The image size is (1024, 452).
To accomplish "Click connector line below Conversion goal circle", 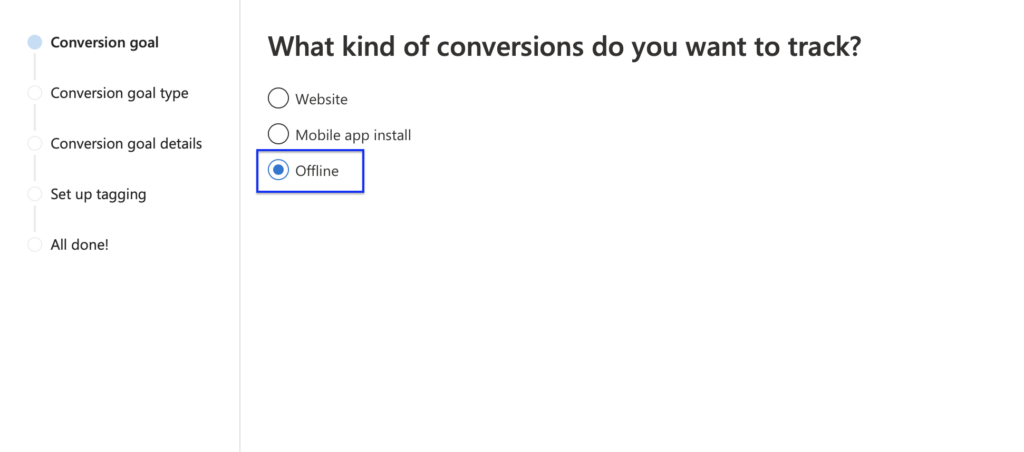I will (35, 67).
